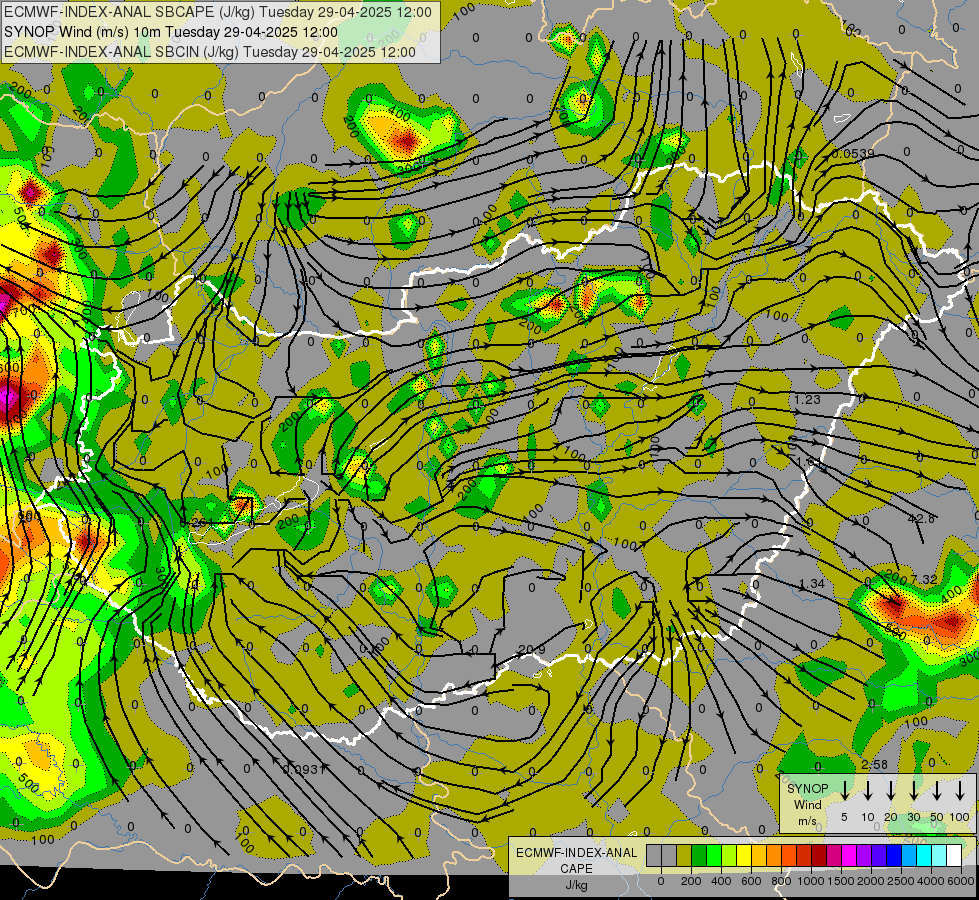Select the white CAPE legend swatch
Image resolution: width=979 pixels, height=900 pixels.
tap(955, 855)
